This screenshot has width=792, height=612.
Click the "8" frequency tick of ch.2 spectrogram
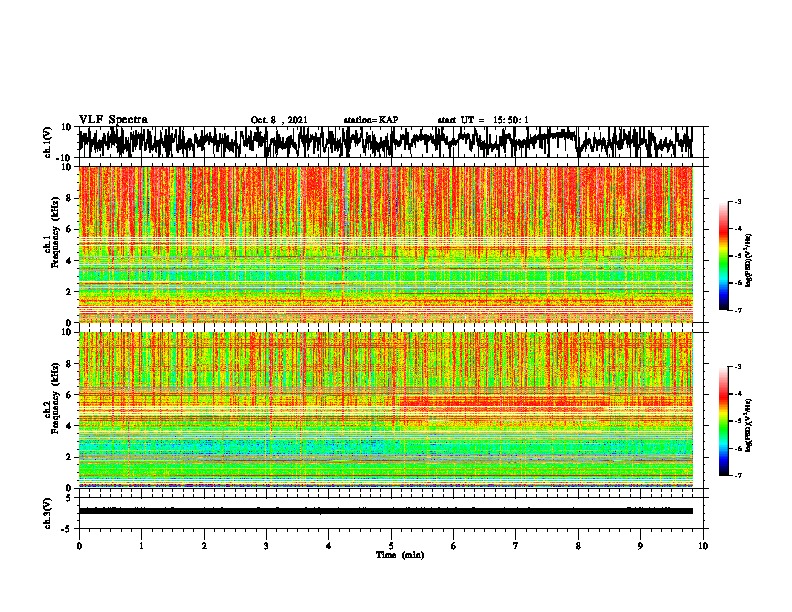[70, 364]
